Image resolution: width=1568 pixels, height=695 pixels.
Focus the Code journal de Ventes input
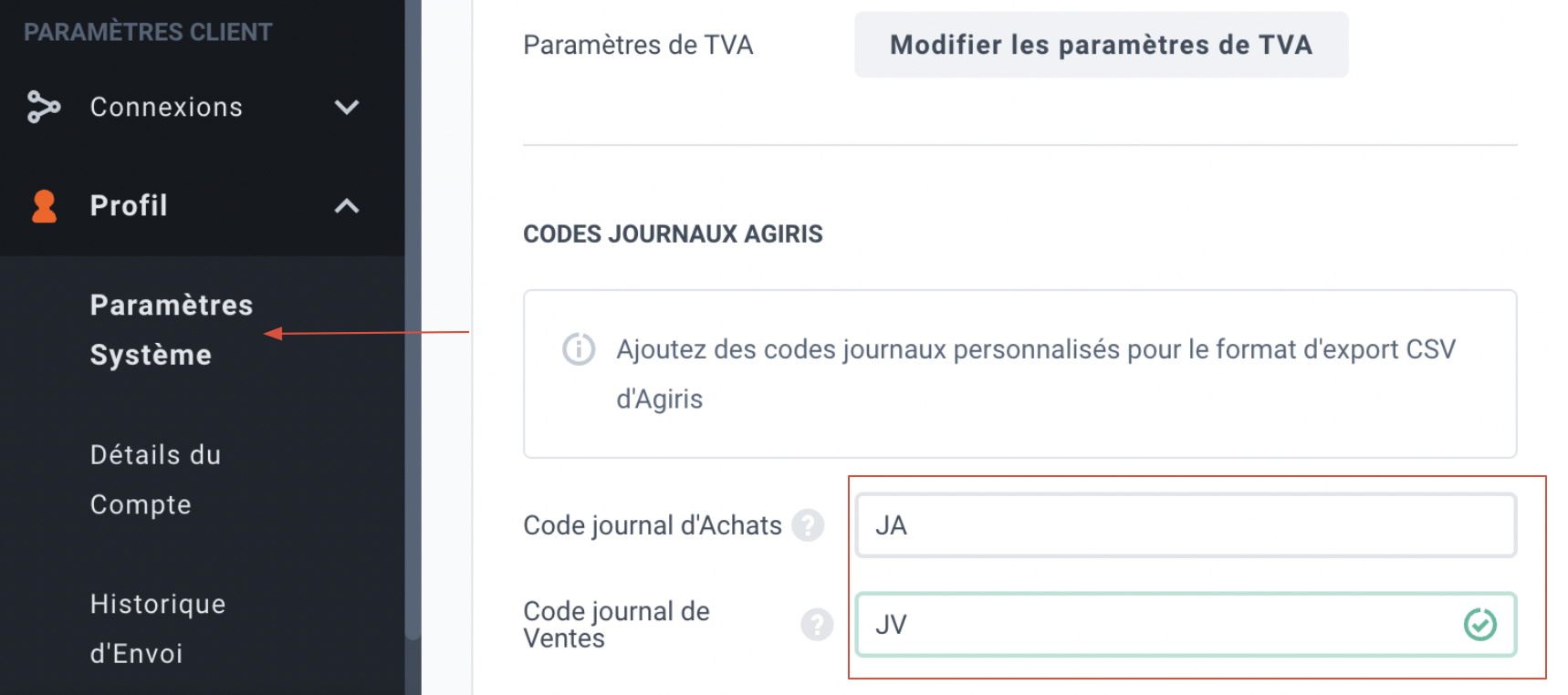[1186, 625]
